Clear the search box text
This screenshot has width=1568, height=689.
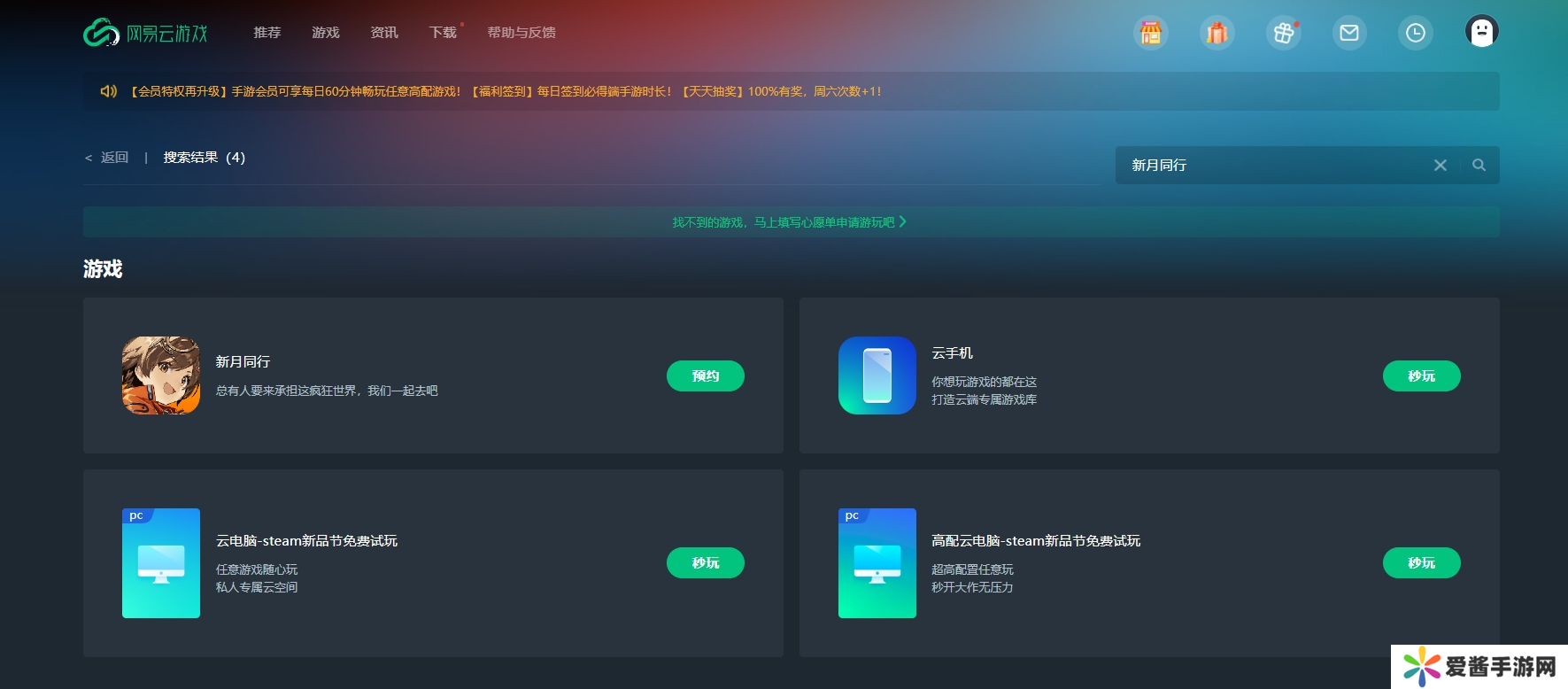1440,165
